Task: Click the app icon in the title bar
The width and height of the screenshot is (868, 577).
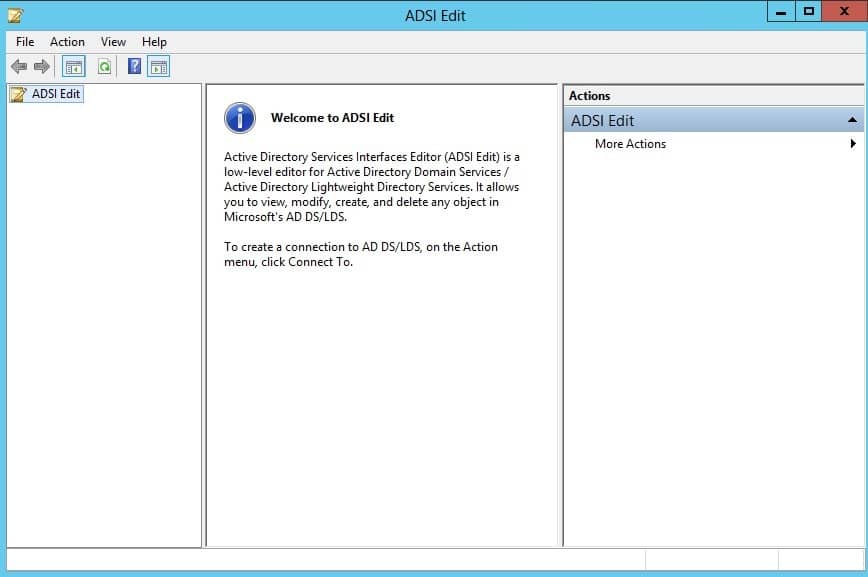Action: [x=15, y=15]
